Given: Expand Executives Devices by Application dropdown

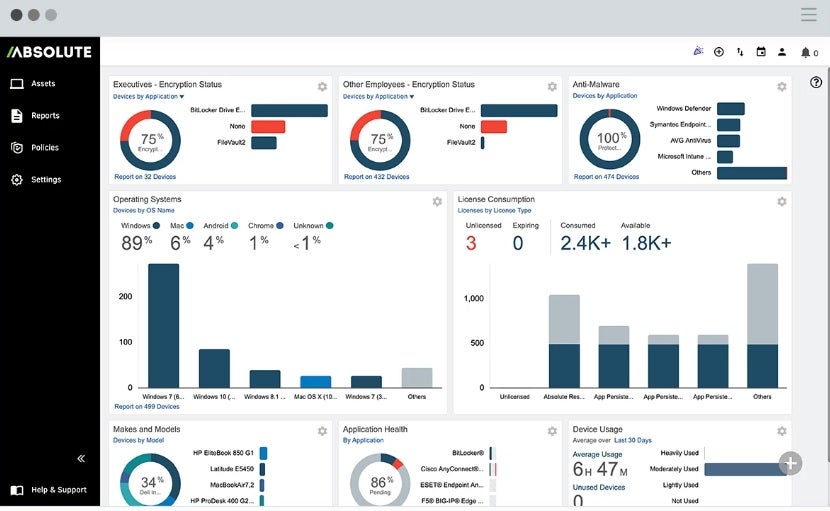Looking at the screenshot, I should click(x=148, y=96).
